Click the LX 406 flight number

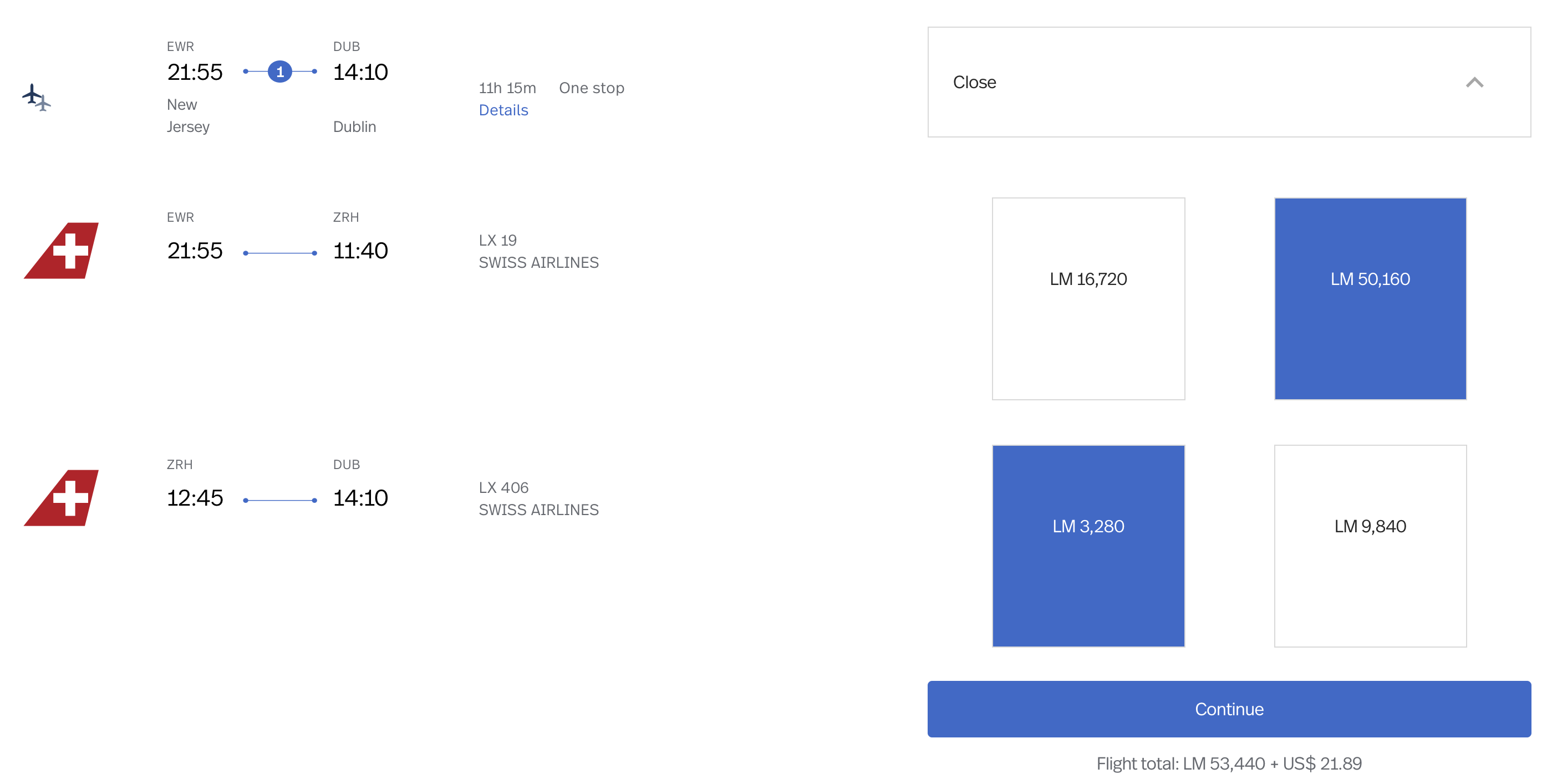pos(503,487)
